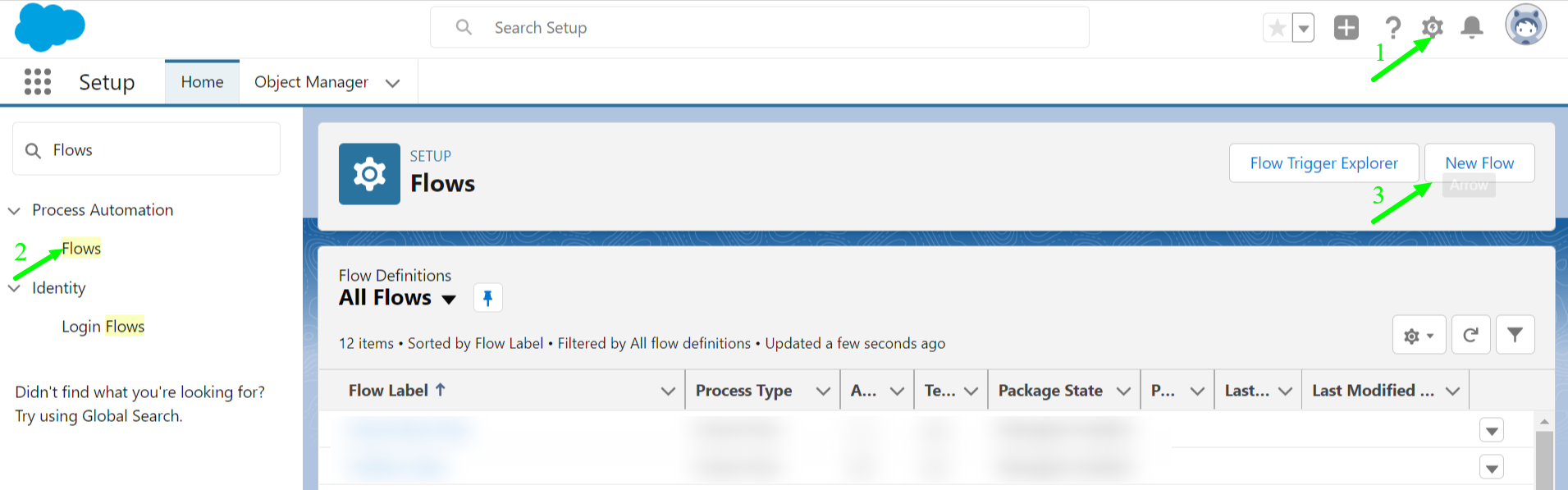
Task: Pin the All Flows list view
Action: [488, 297]
